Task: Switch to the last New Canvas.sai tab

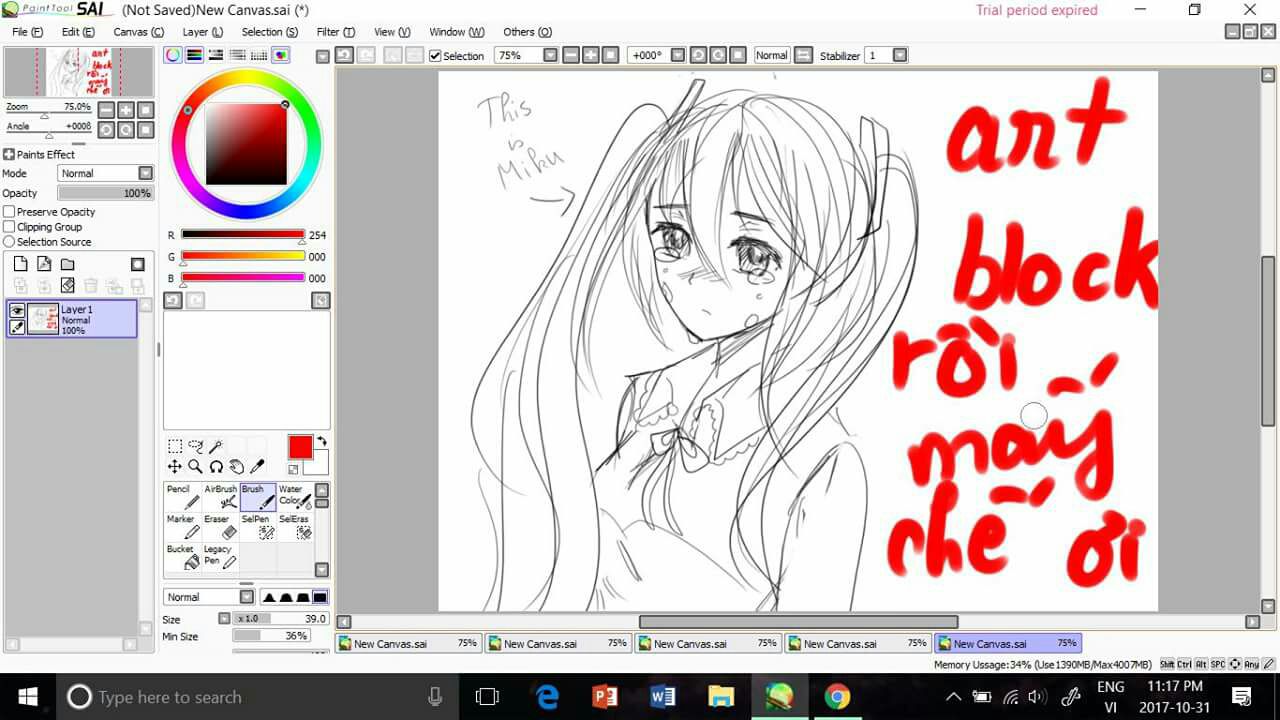Action: (1008, 643)
